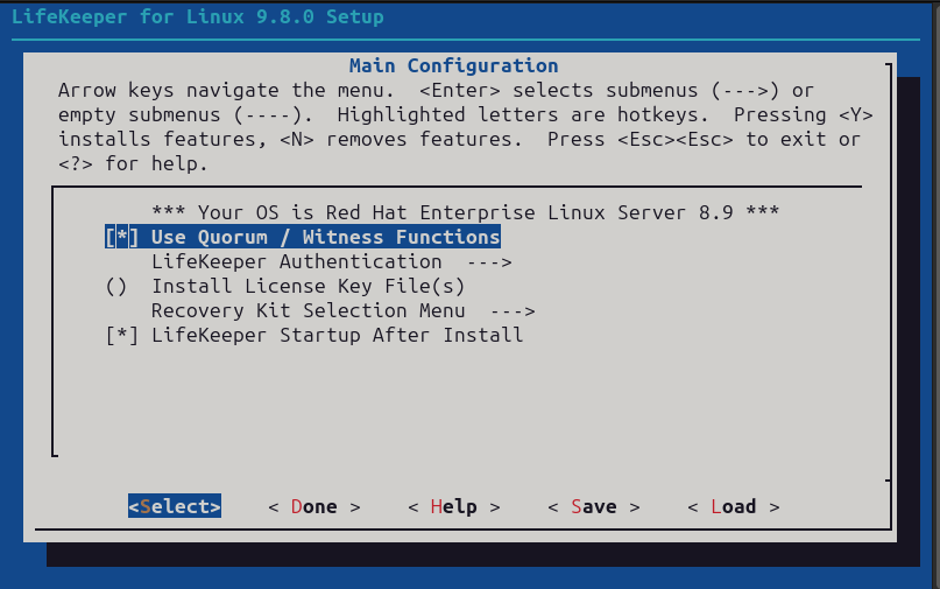Click the arrow after Recovery Kit Selection Menu
This screenshot has height=589, width=941.
[x=512, y=312]
